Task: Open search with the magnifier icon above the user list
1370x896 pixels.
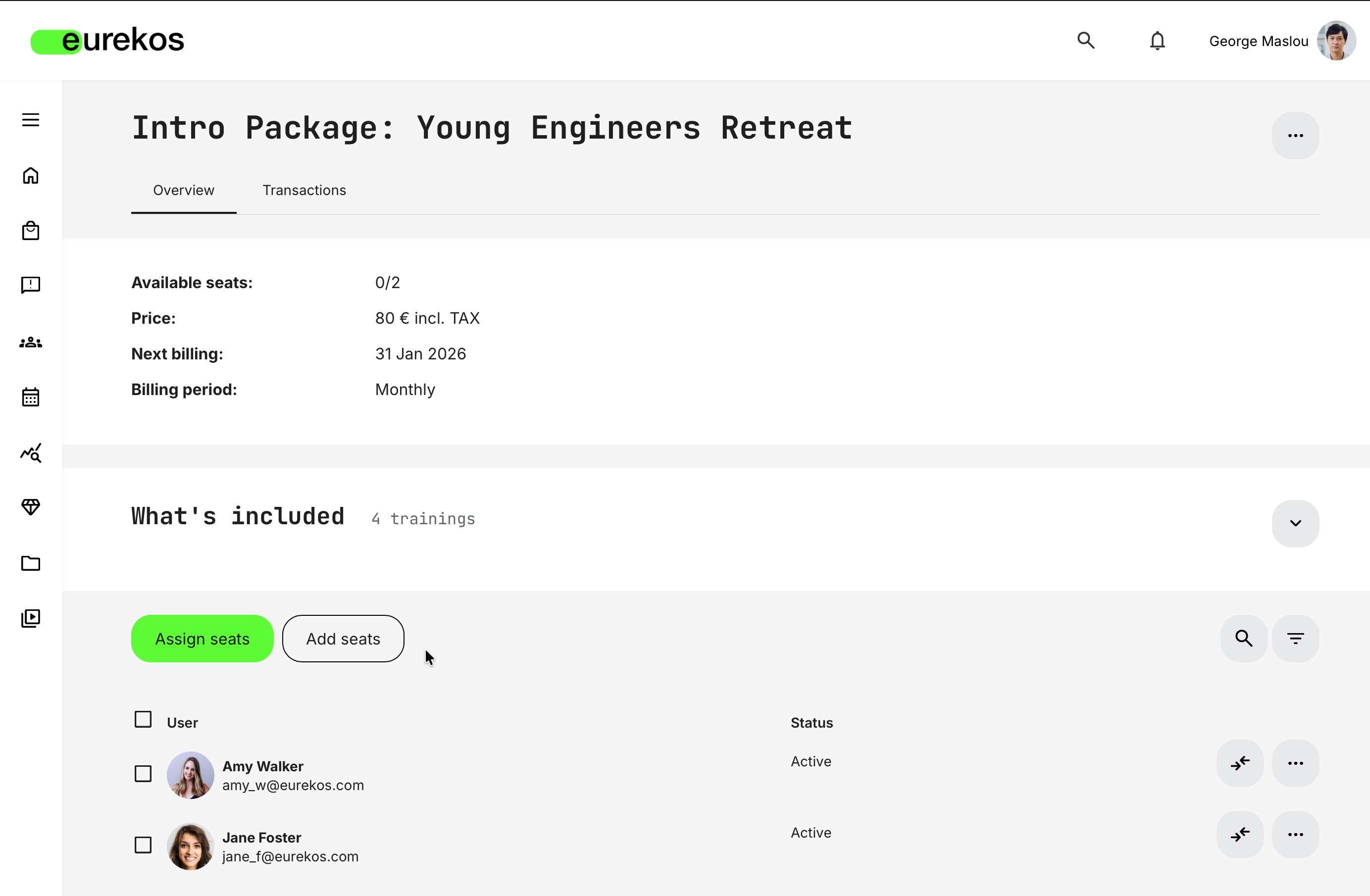Action: click(x=1243, y=638)
